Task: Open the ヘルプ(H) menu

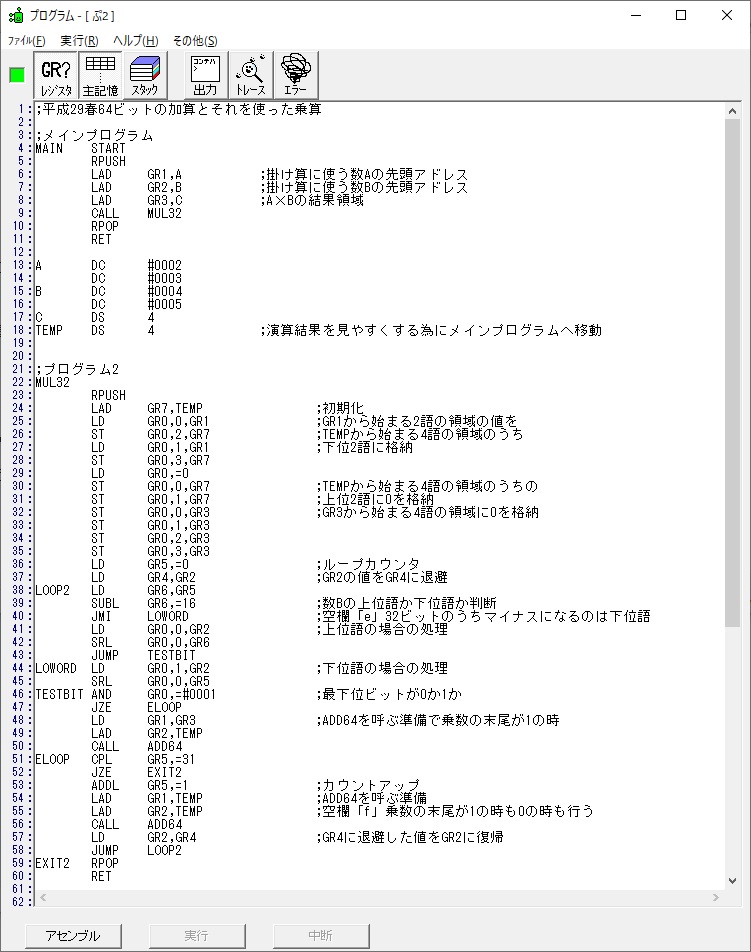Action: coord(135,41)
